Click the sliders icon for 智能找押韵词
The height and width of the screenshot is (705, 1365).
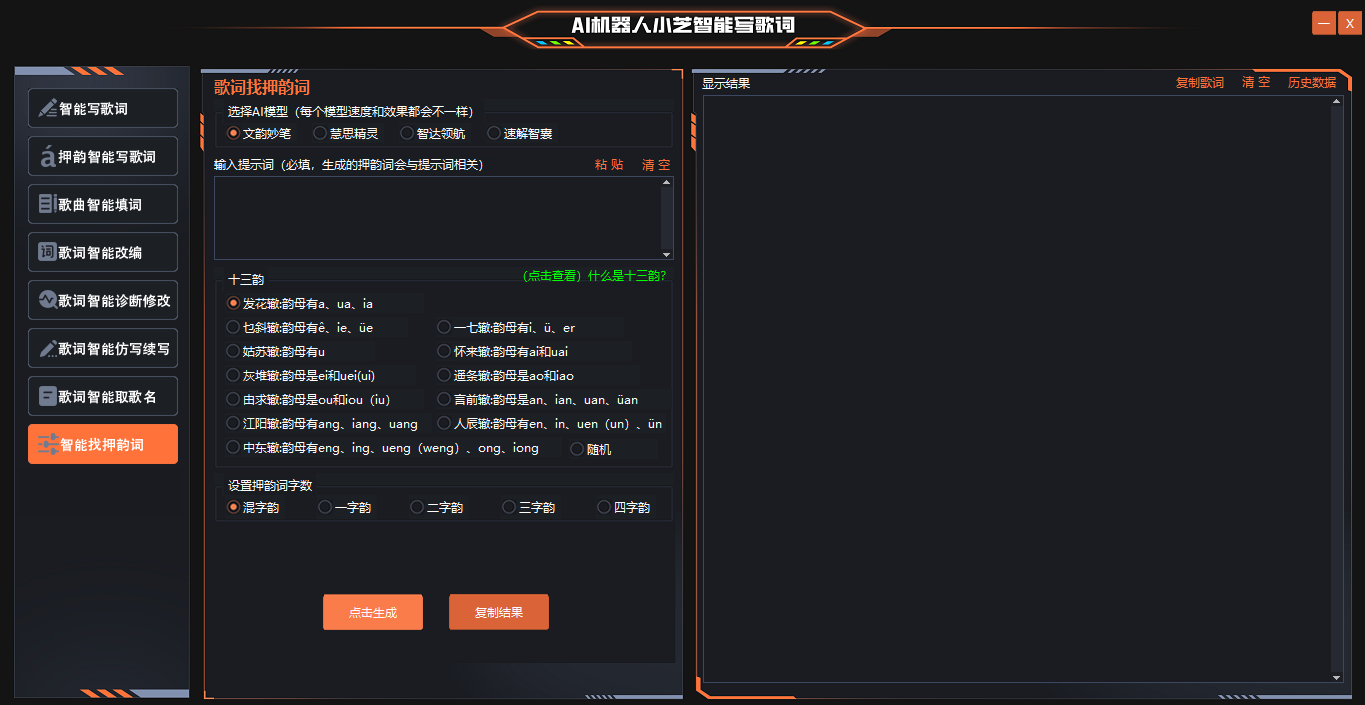[47, 445]
